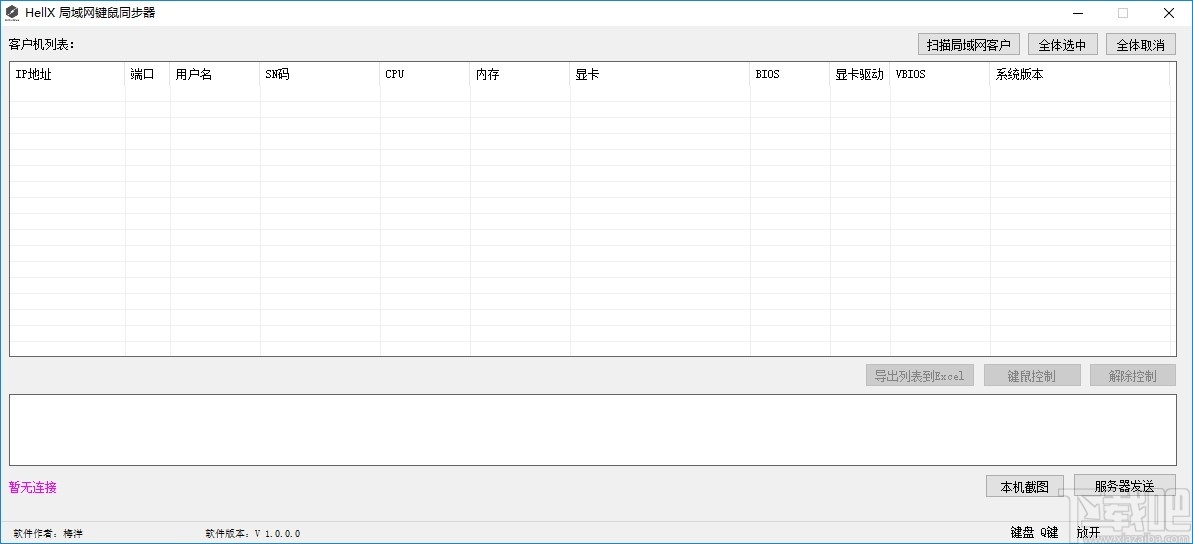Click the VBIOS column header

[x=940, y=75]
